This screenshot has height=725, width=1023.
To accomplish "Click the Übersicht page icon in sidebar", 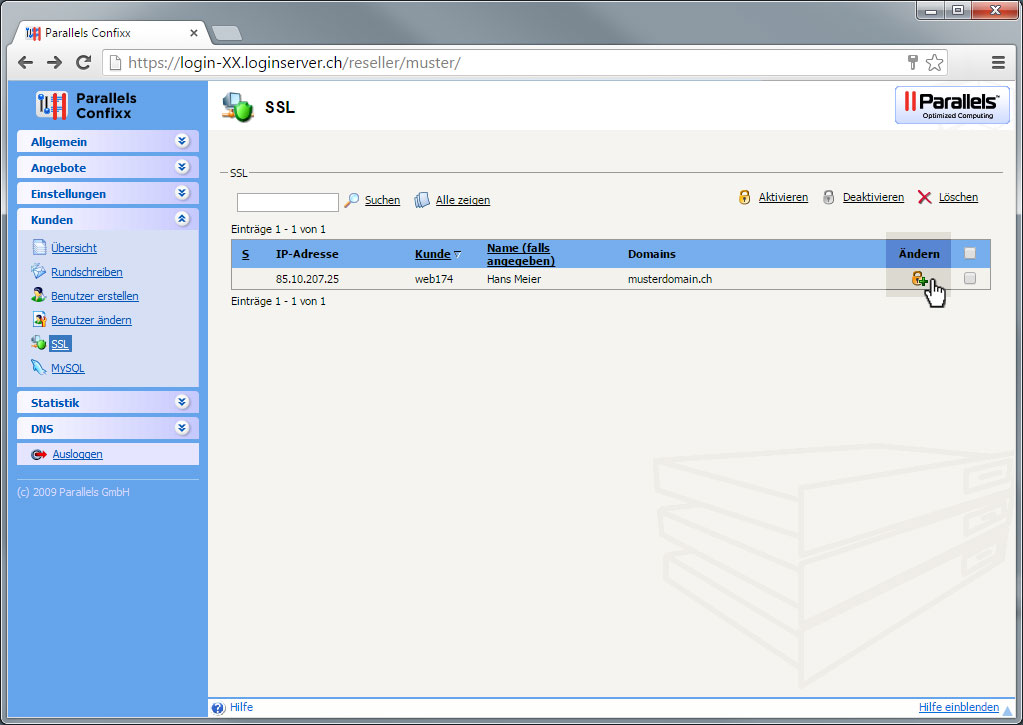I will (x=39, y=247).
